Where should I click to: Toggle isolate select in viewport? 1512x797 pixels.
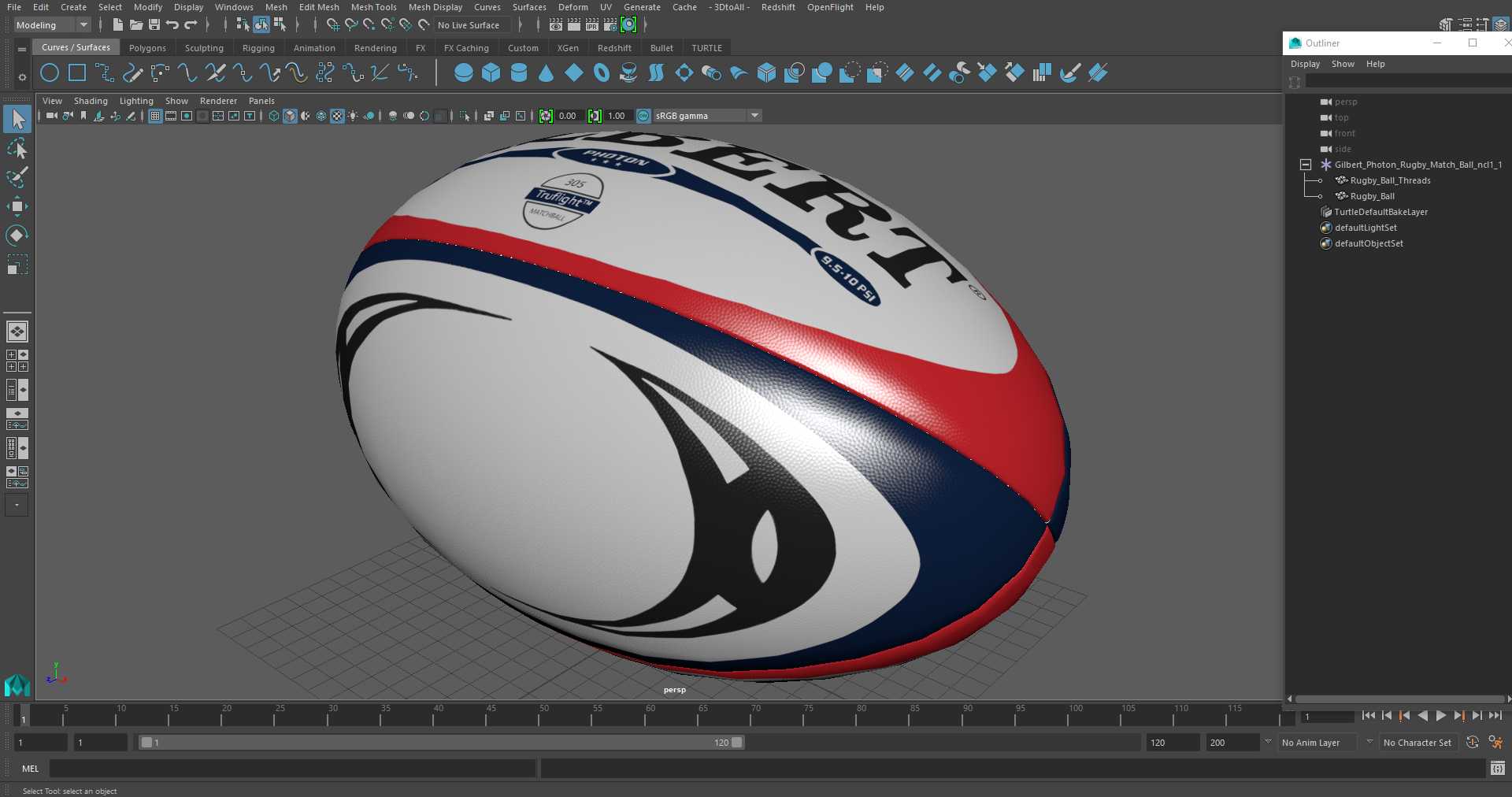point(465,116)
